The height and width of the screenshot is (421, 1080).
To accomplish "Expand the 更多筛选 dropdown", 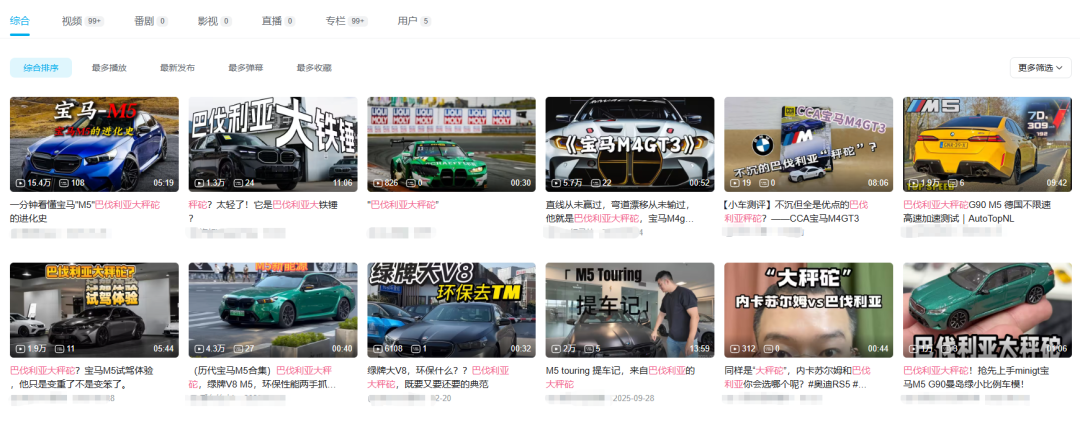I will pyautogui.click(x=1040, y=68).
